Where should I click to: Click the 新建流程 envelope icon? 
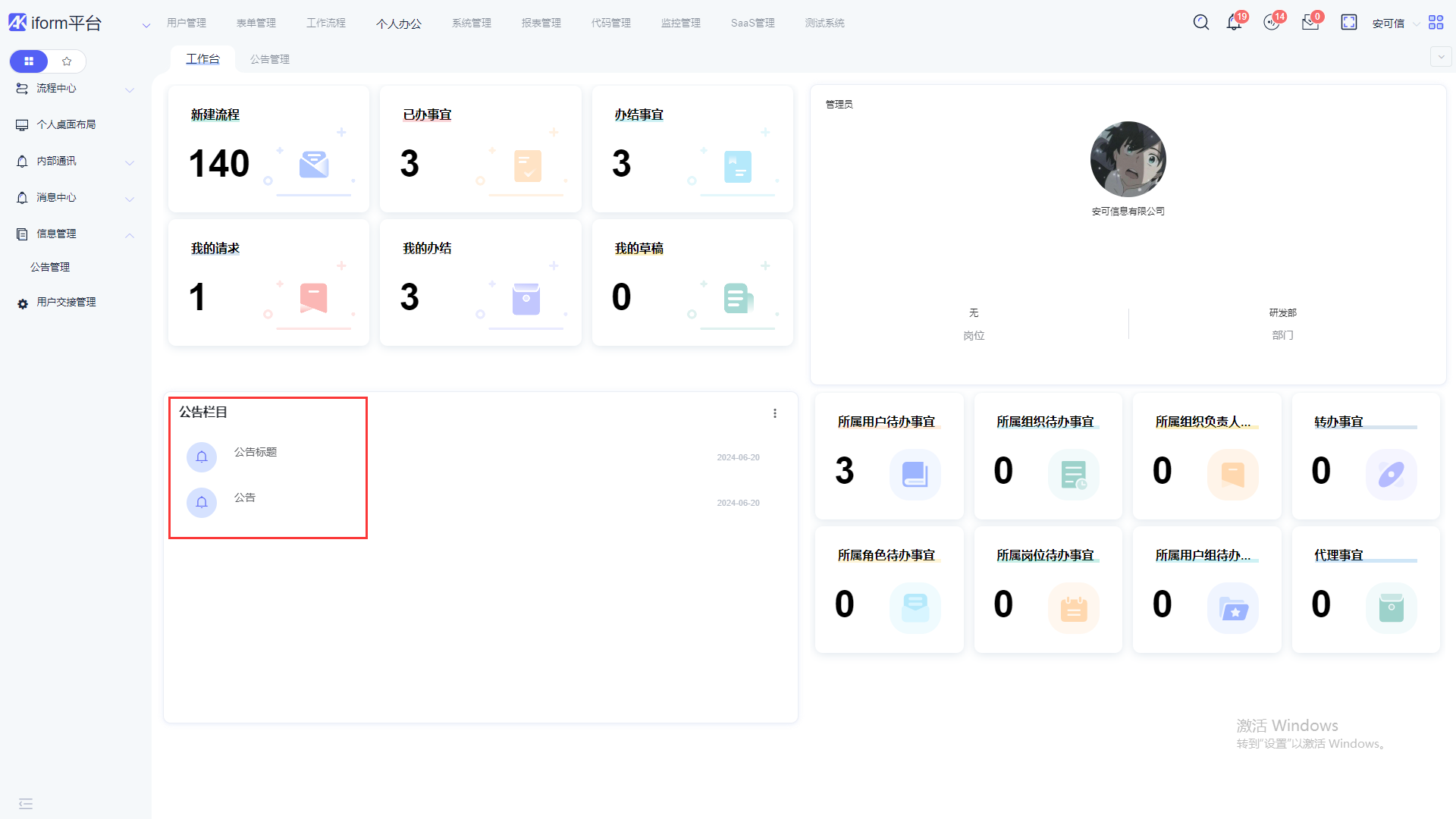coord(313,165)
